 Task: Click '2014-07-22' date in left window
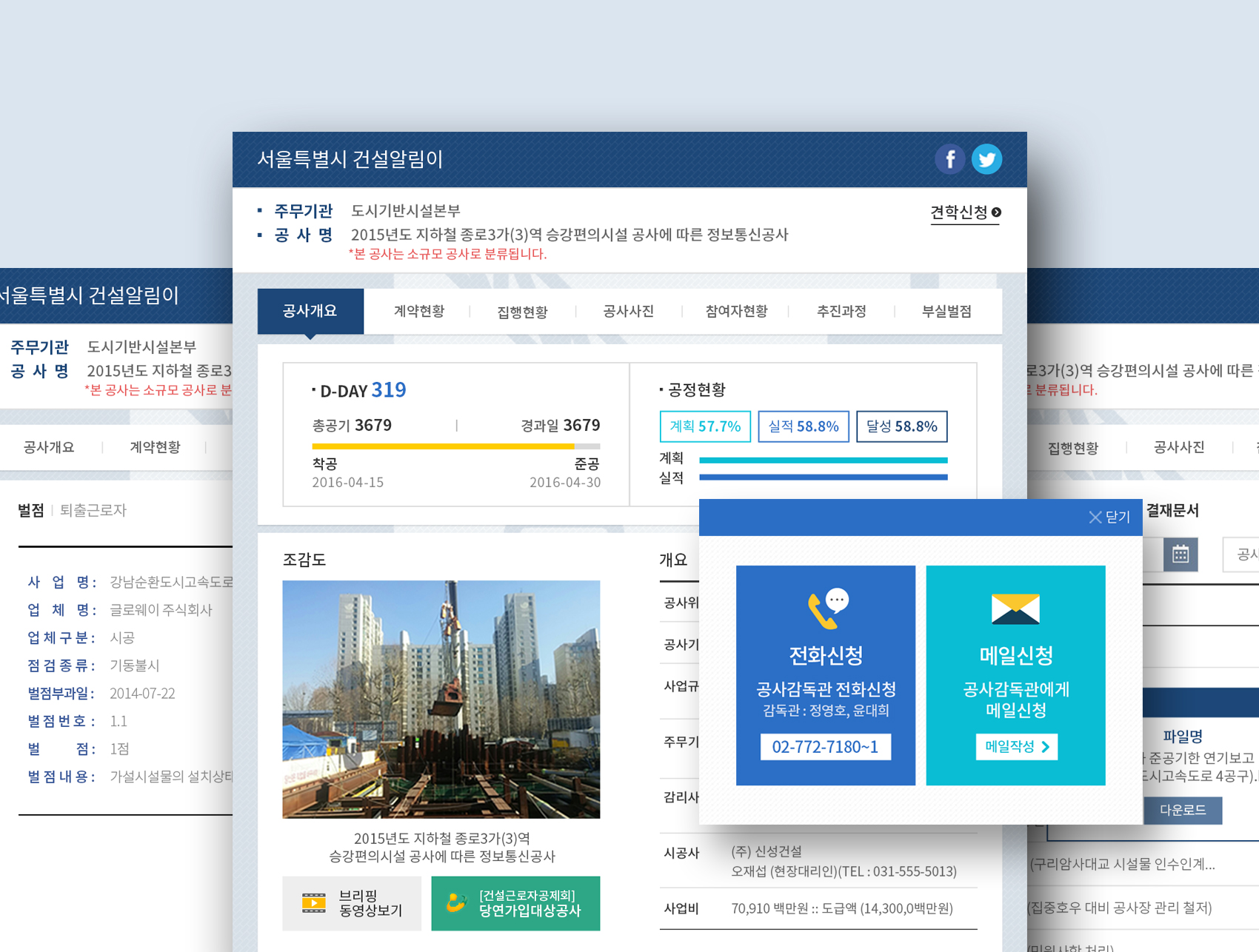click(142, 694)
